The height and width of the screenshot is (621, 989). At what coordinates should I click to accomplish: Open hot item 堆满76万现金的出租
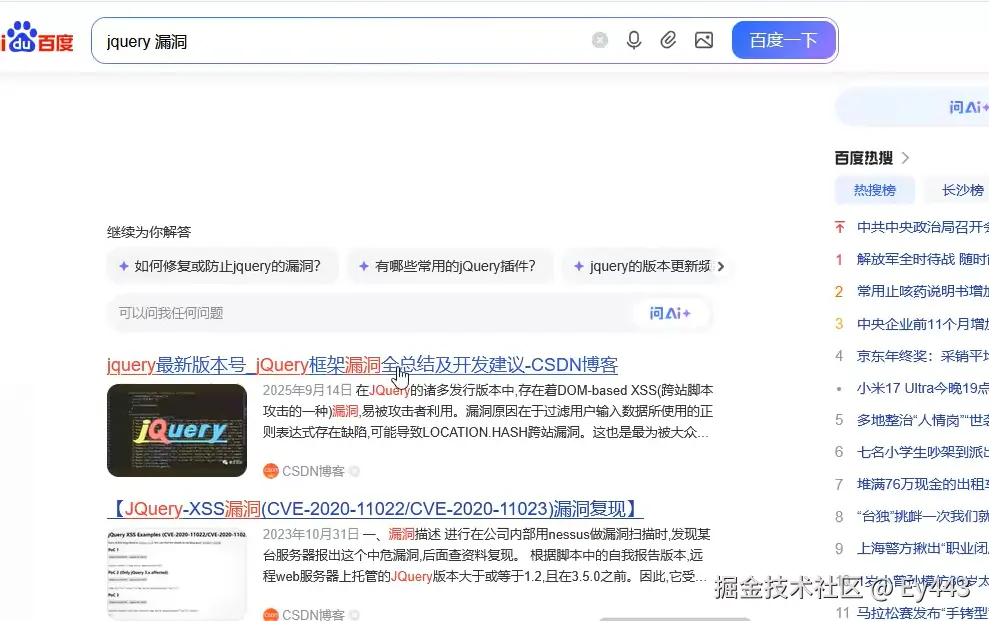pyautogui.click(x=922, y=484)
